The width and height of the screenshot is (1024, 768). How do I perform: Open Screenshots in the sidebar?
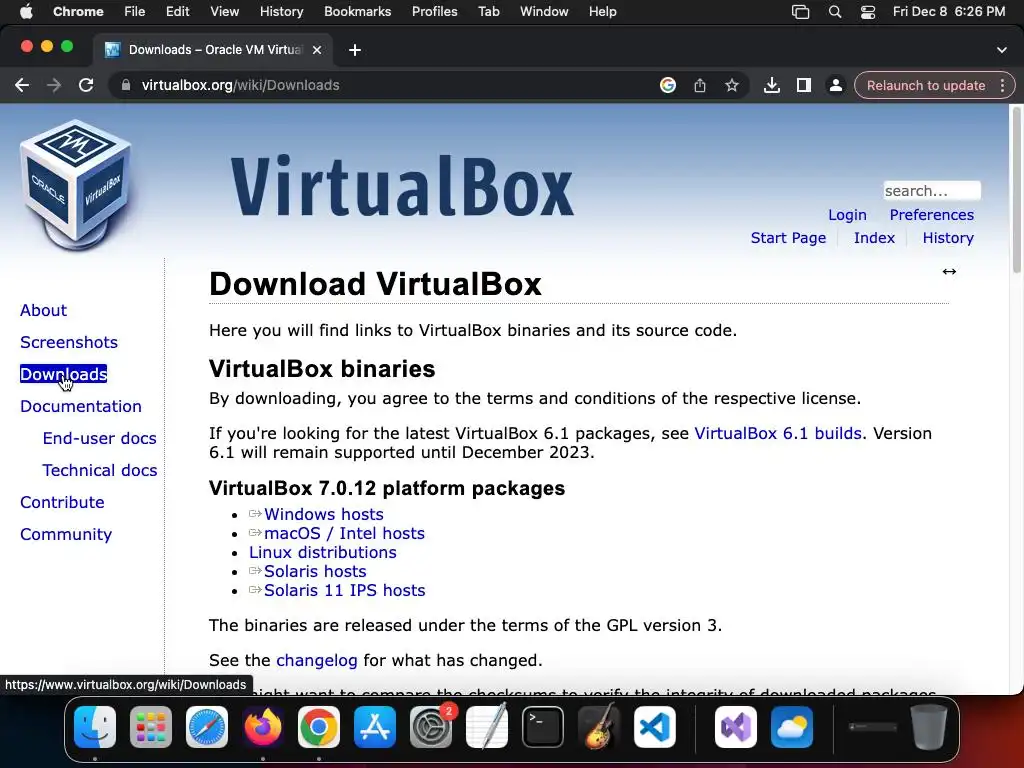69,342
